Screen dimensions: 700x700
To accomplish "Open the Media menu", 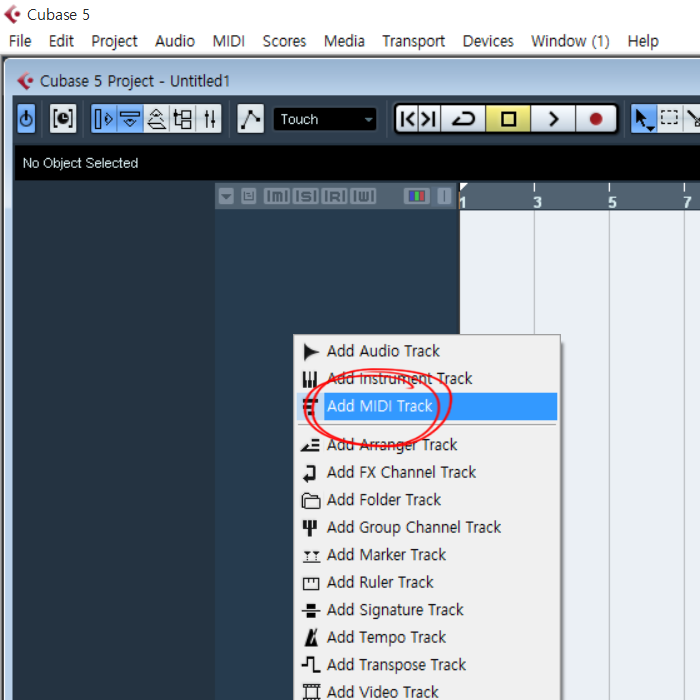I will click(x=344, y=41).
